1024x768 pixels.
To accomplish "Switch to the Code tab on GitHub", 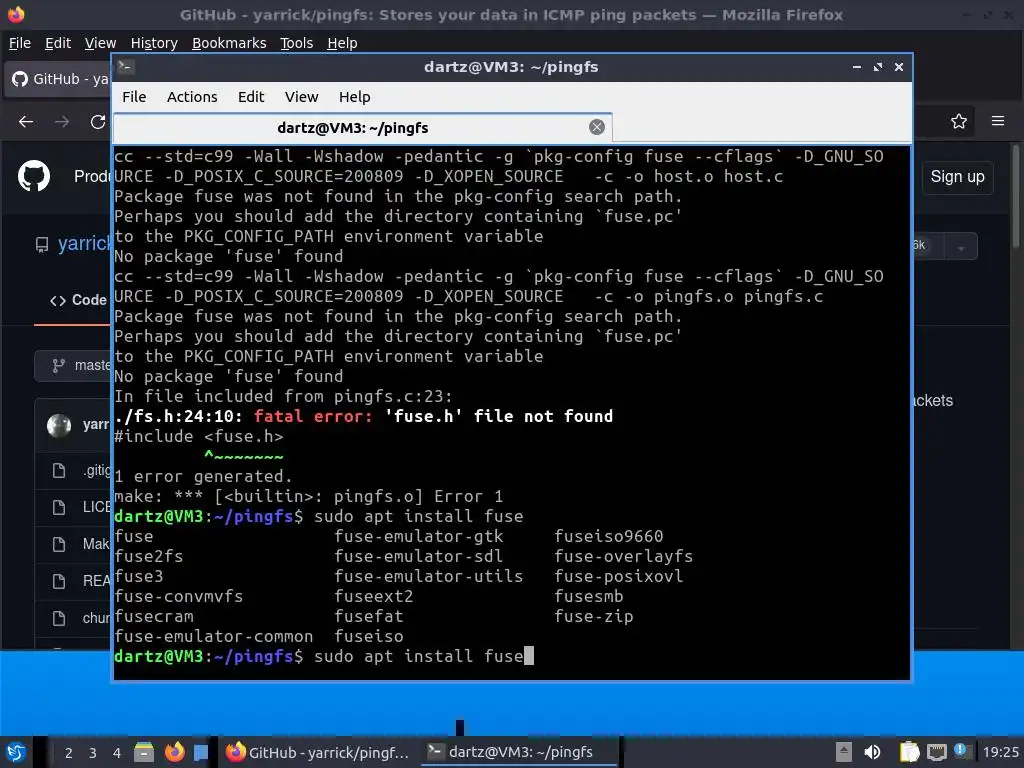I will click(x=78, y=300).
